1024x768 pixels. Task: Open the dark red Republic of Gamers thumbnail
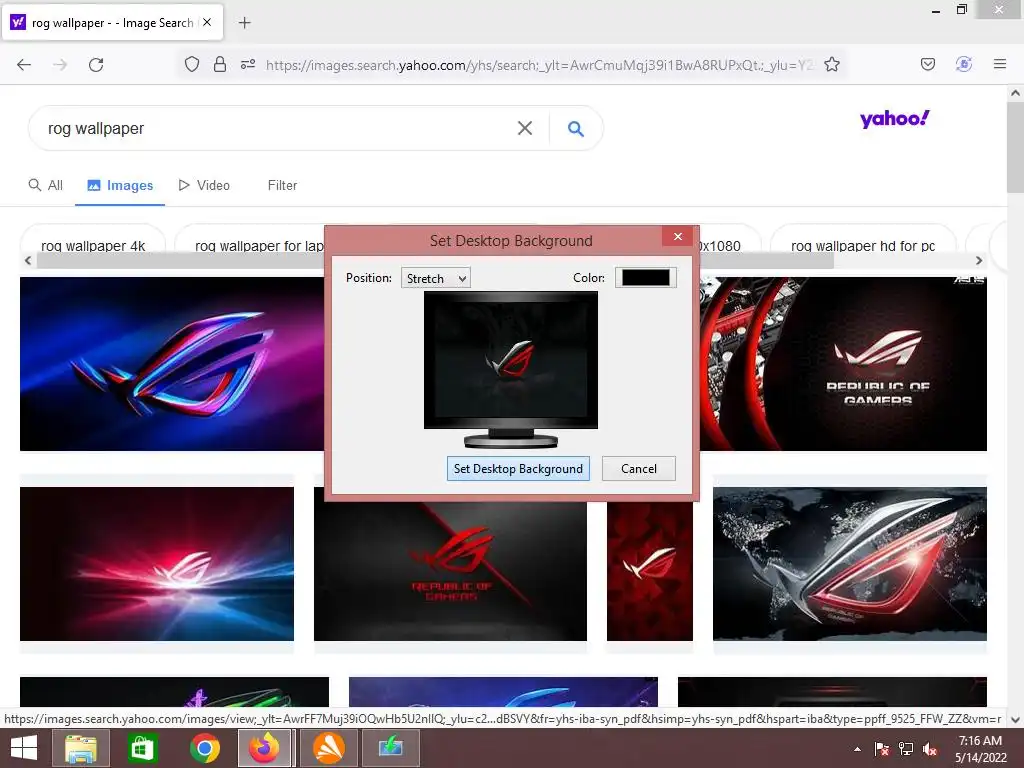[450, 570]
